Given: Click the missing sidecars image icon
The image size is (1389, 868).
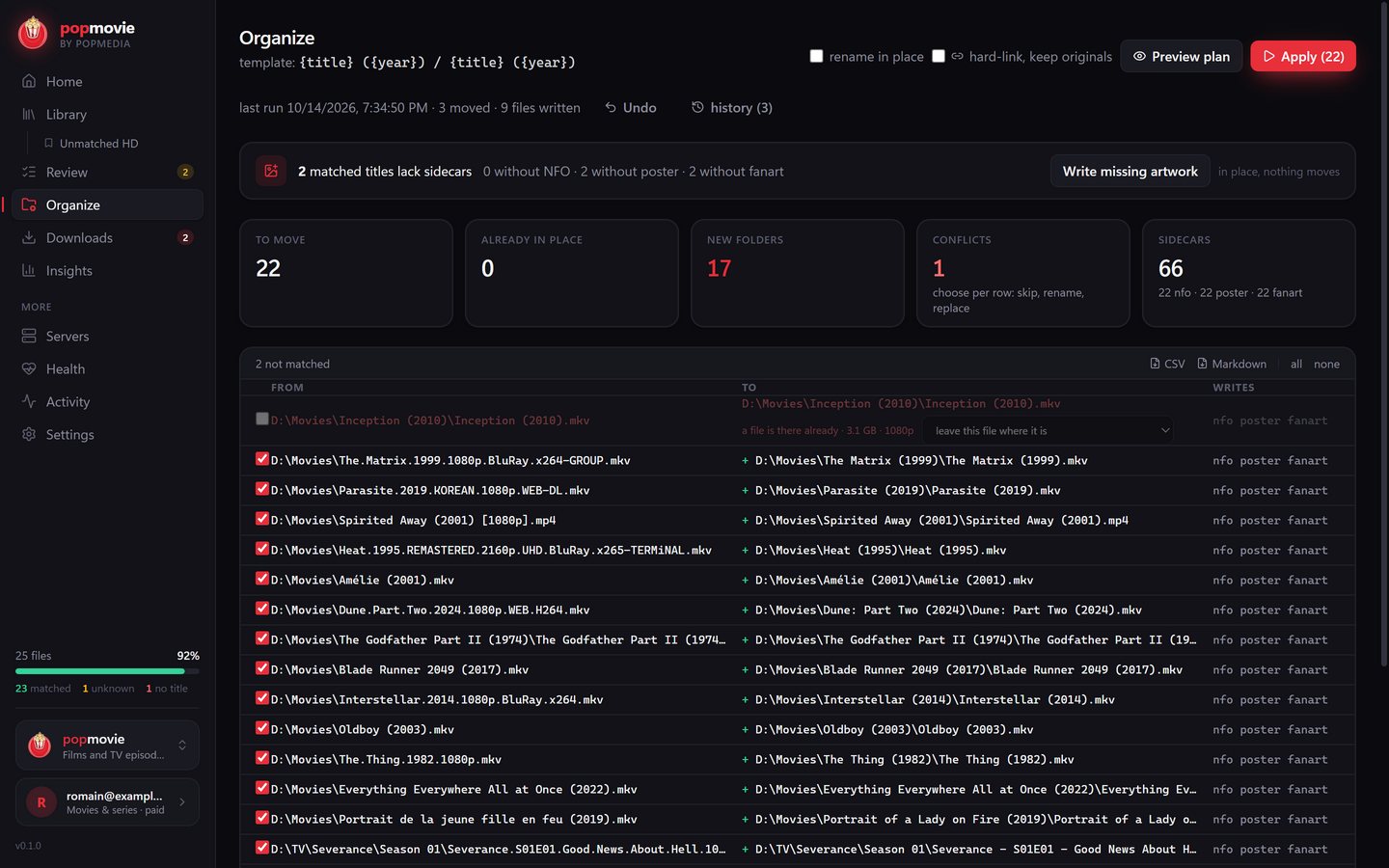Looking at the screenshot, I should [x=271, y=171].
